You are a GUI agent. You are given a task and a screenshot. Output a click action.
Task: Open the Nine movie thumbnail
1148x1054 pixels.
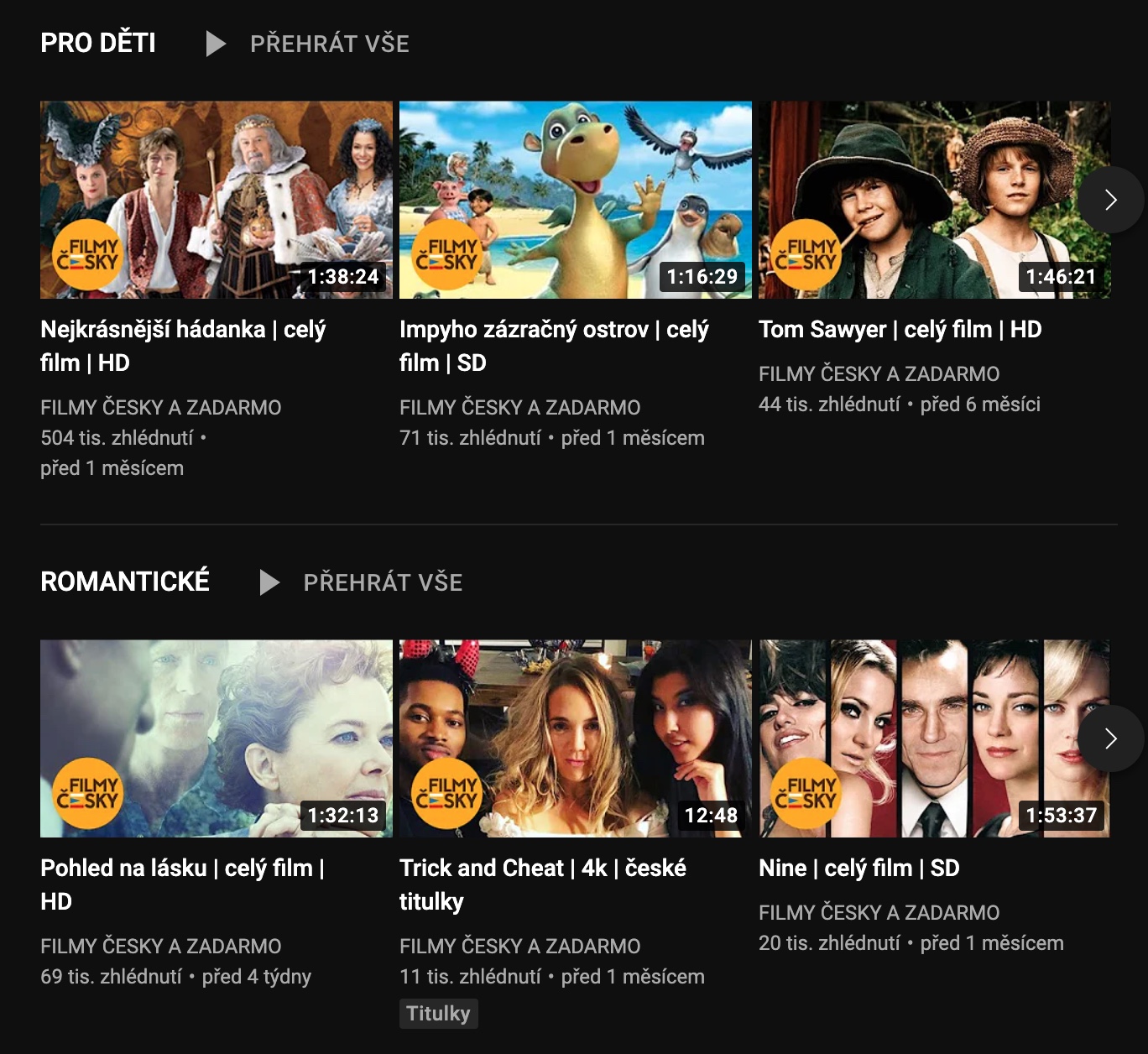pyautogui.click(x=935, y=738)
